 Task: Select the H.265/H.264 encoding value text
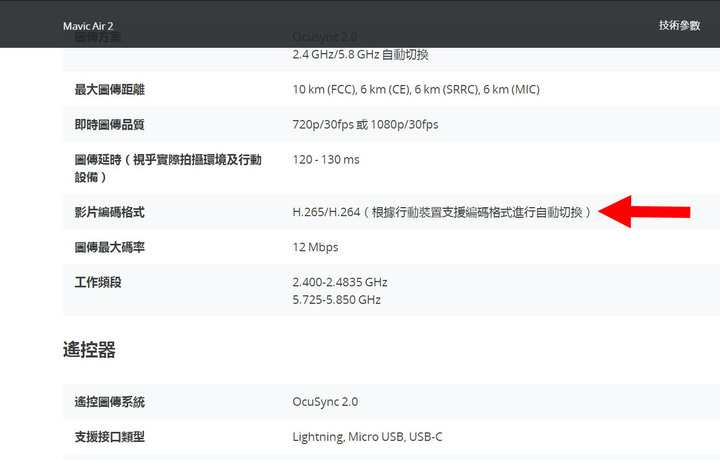pyautogui.click(x=442, y=212)
